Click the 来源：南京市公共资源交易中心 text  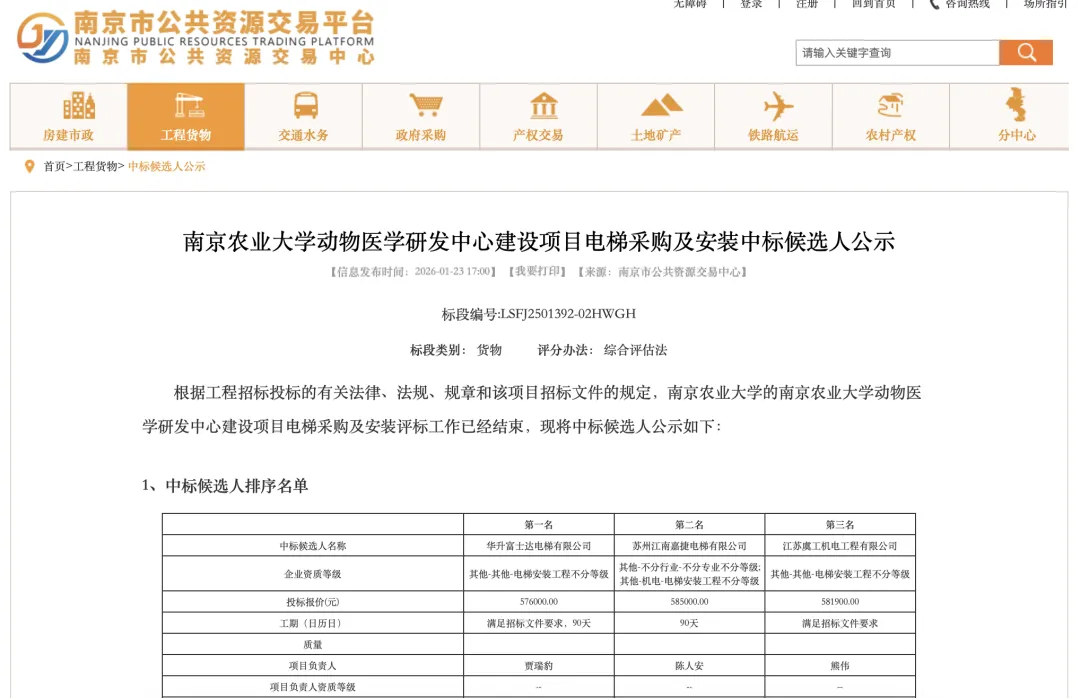(663, 271)
